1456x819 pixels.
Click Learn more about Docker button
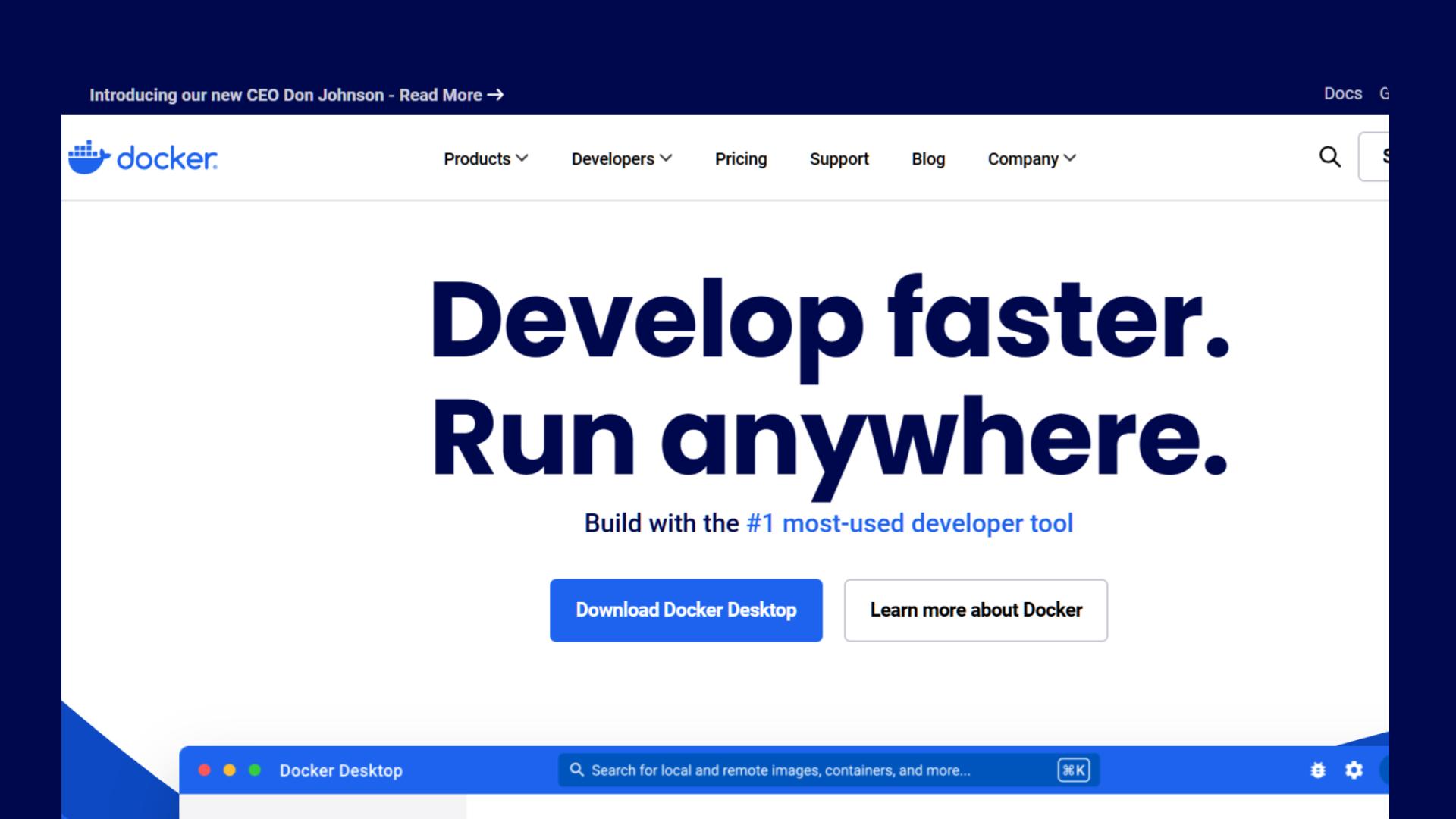975,610
